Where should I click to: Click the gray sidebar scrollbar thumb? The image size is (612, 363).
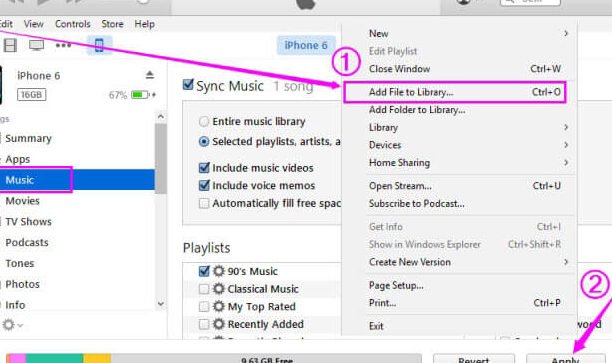[160, 158]
